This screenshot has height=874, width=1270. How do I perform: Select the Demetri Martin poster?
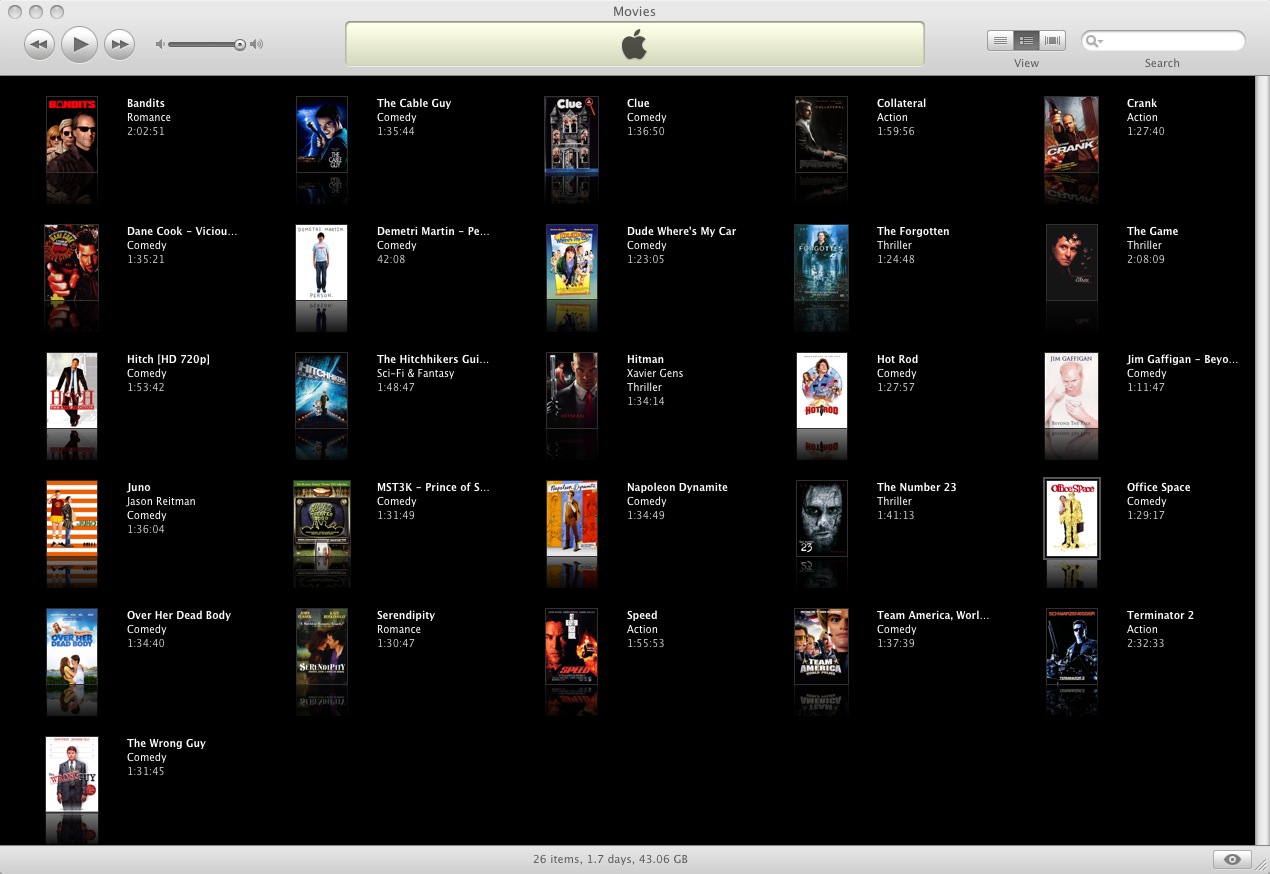coord(322,263)
